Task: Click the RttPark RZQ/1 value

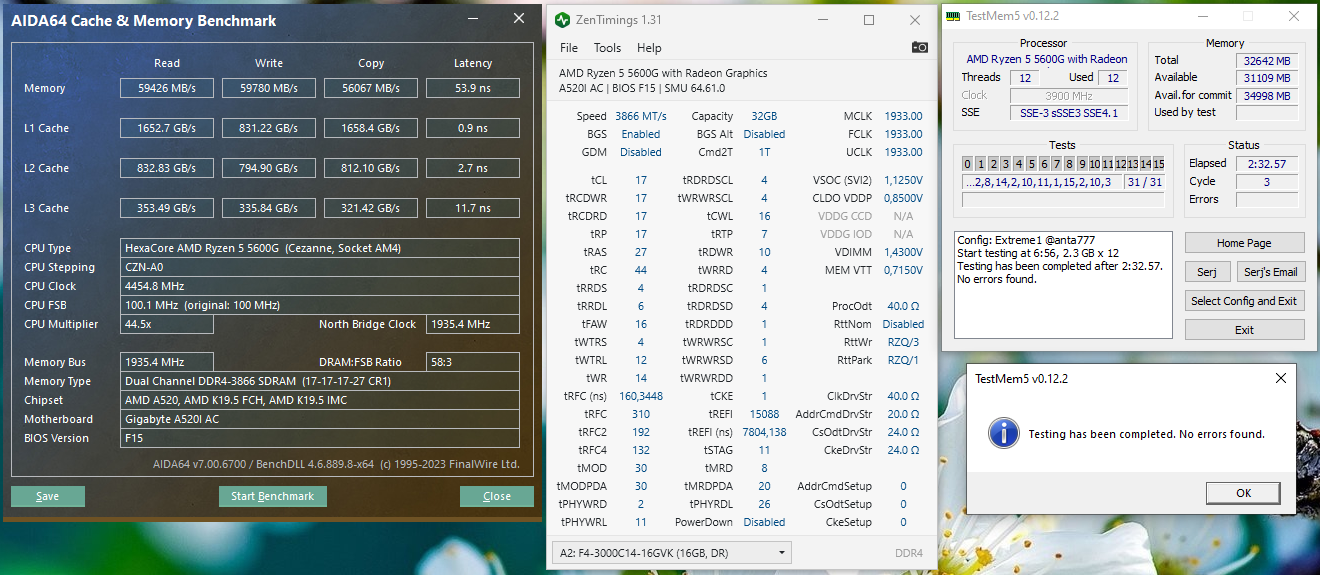Action: coord(903,360)
